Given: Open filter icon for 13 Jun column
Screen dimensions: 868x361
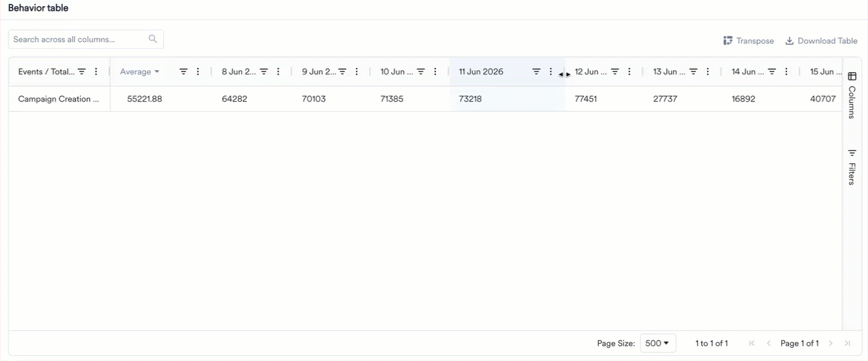Looking at the screenshot, I should [693, 71].
